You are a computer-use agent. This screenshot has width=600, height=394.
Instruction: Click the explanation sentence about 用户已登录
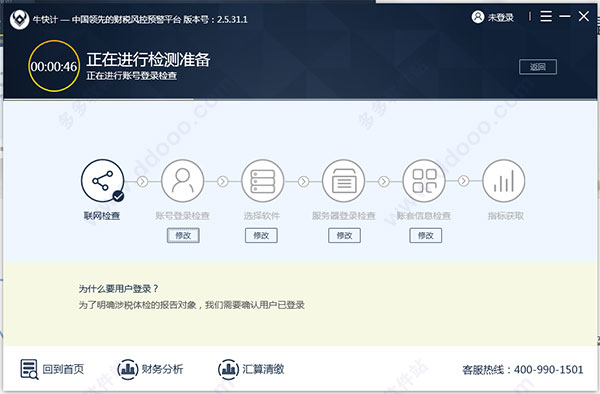pos(191,305)
